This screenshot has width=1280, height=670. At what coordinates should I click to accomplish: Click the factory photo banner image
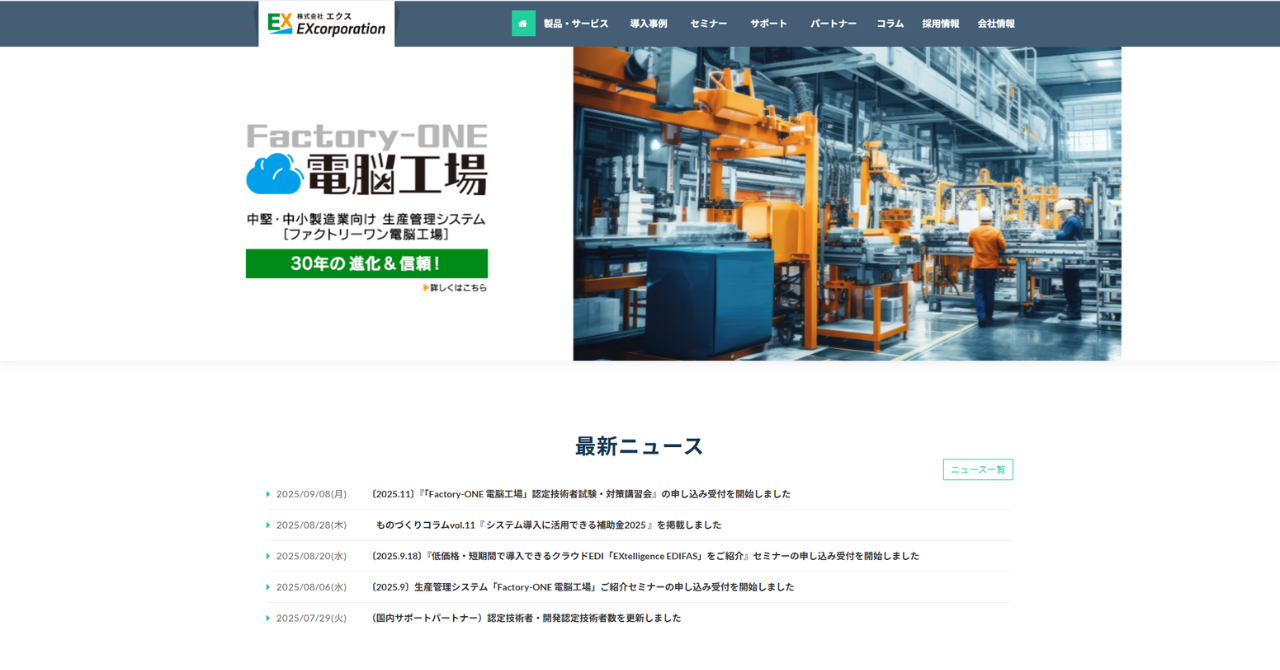tap(846, 203)
